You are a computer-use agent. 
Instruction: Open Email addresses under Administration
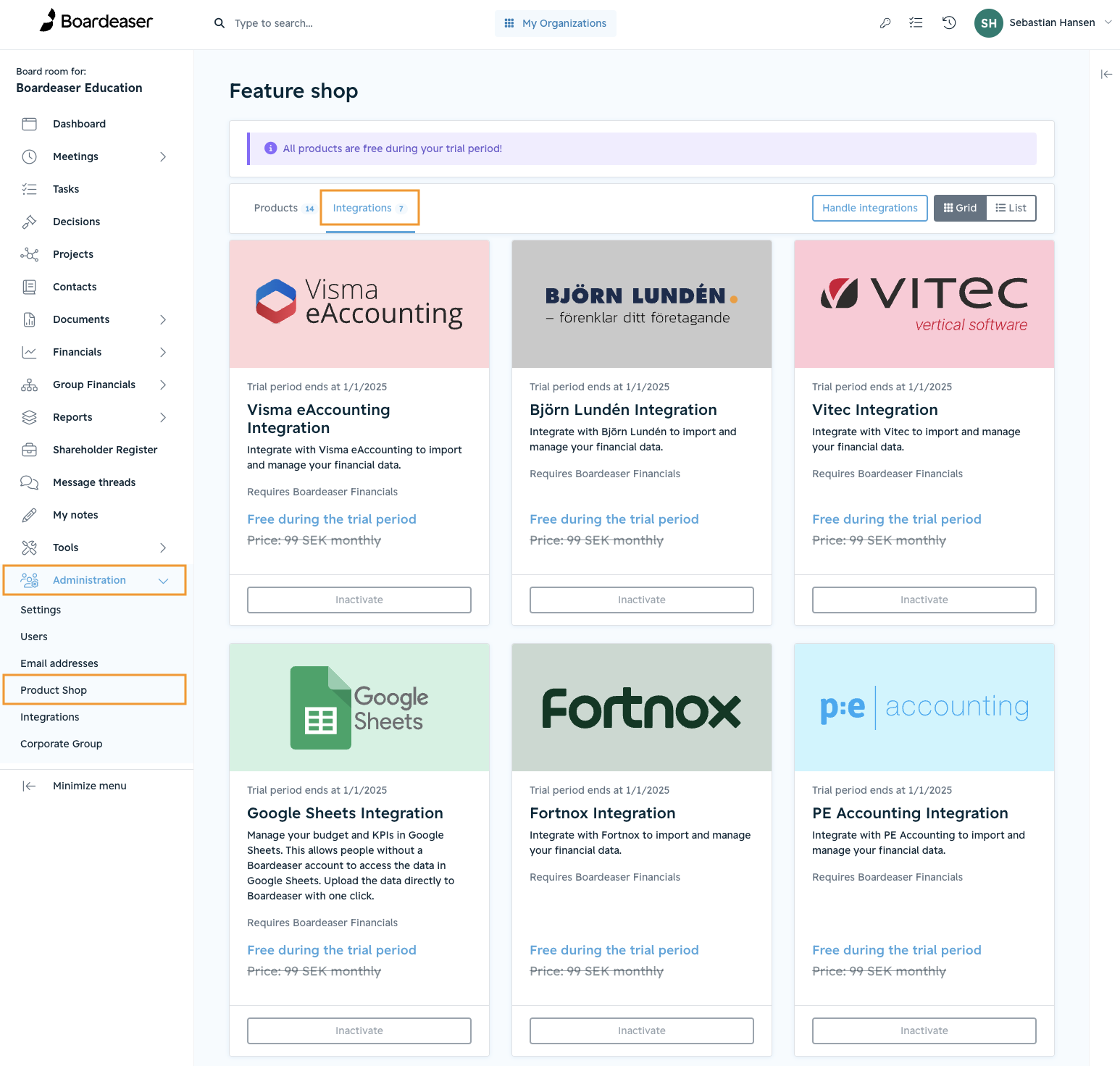tap(59, 663)
